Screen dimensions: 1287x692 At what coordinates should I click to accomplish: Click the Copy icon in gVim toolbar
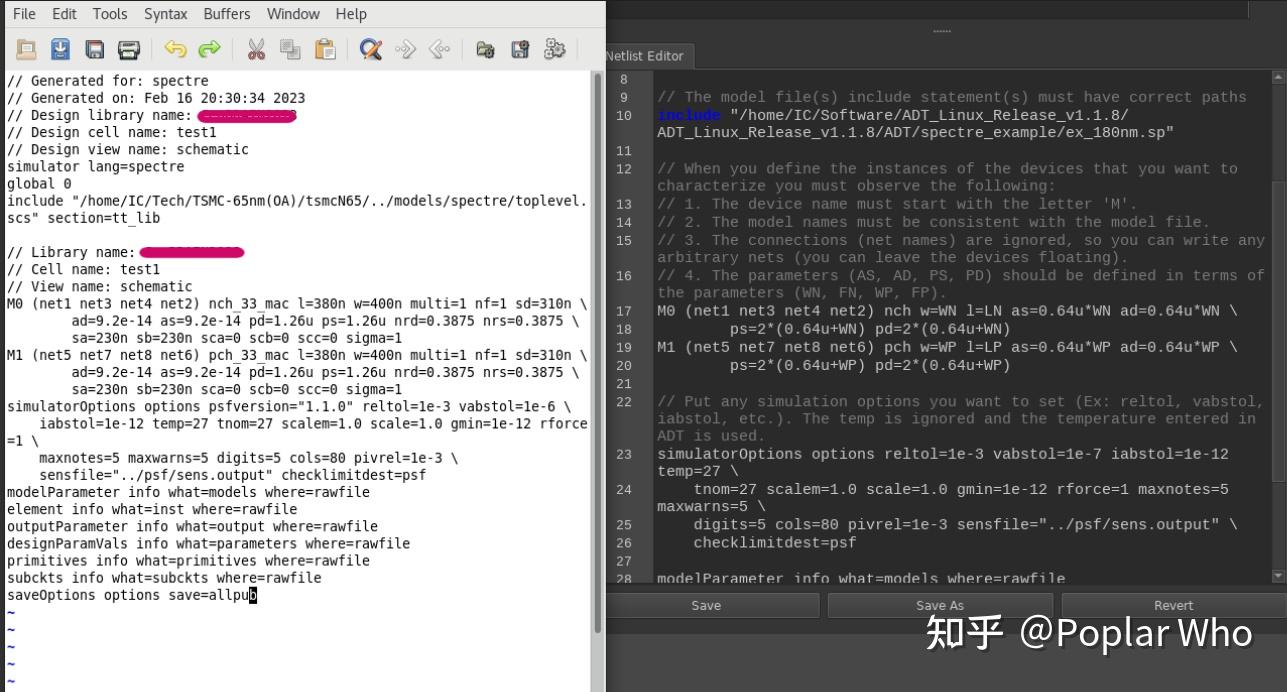coord(290,49)
